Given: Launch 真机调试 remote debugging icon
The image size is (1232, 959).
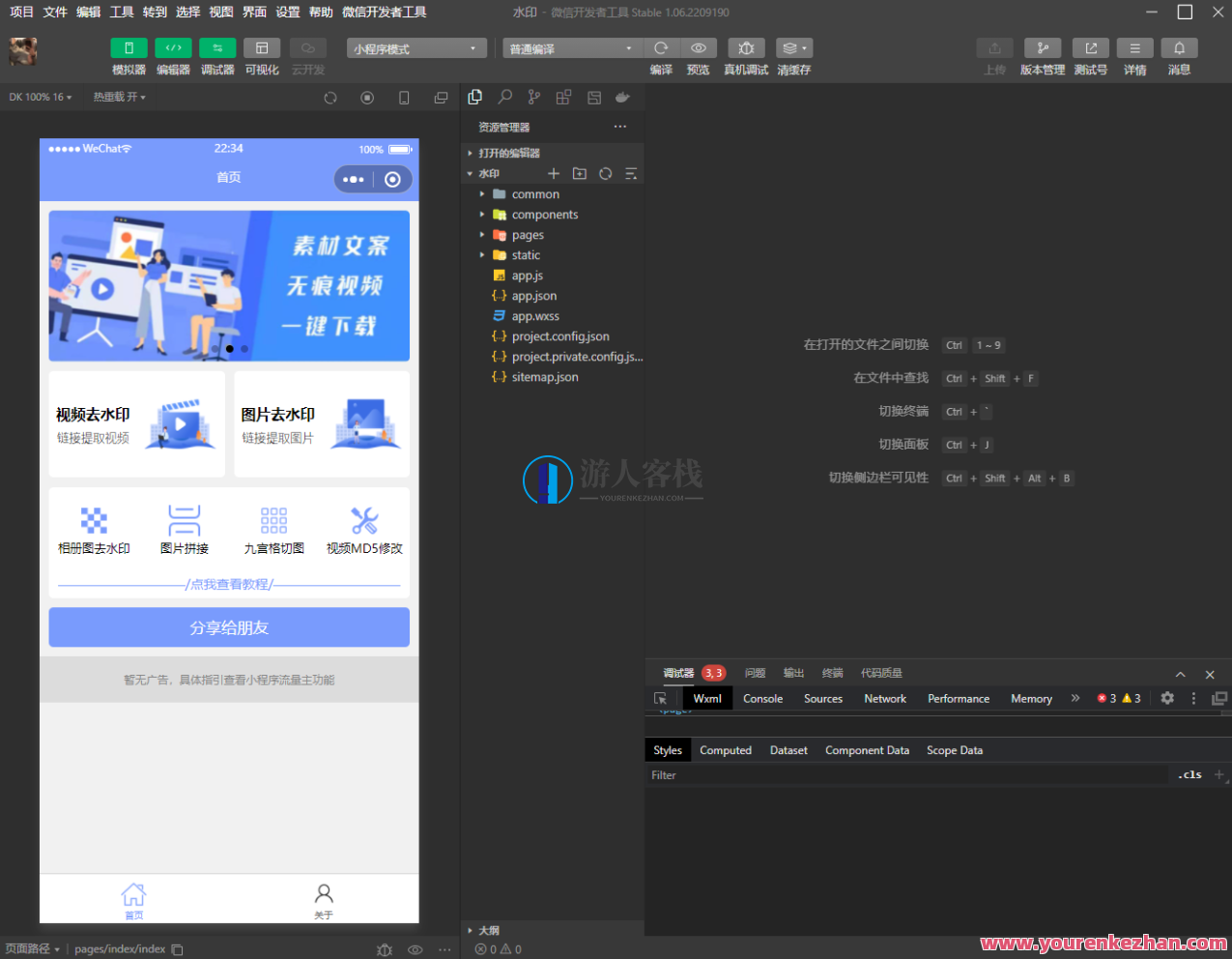Looking at the screenshot, I should click(x=744, y=47).
